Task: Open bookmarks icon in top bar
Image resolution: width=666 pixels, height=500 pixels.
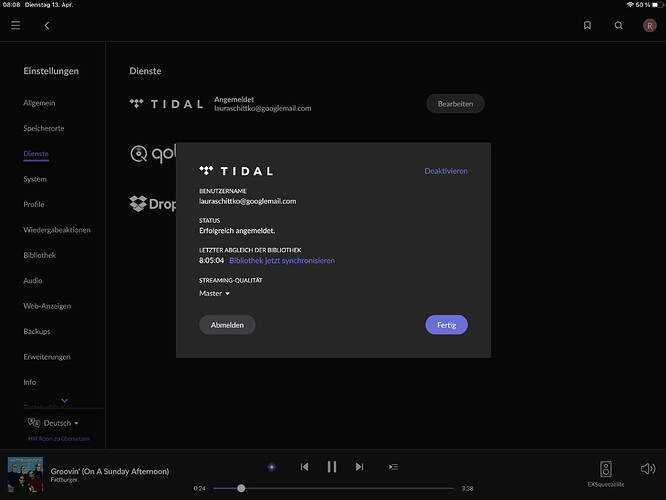Action: click(587, 25)
